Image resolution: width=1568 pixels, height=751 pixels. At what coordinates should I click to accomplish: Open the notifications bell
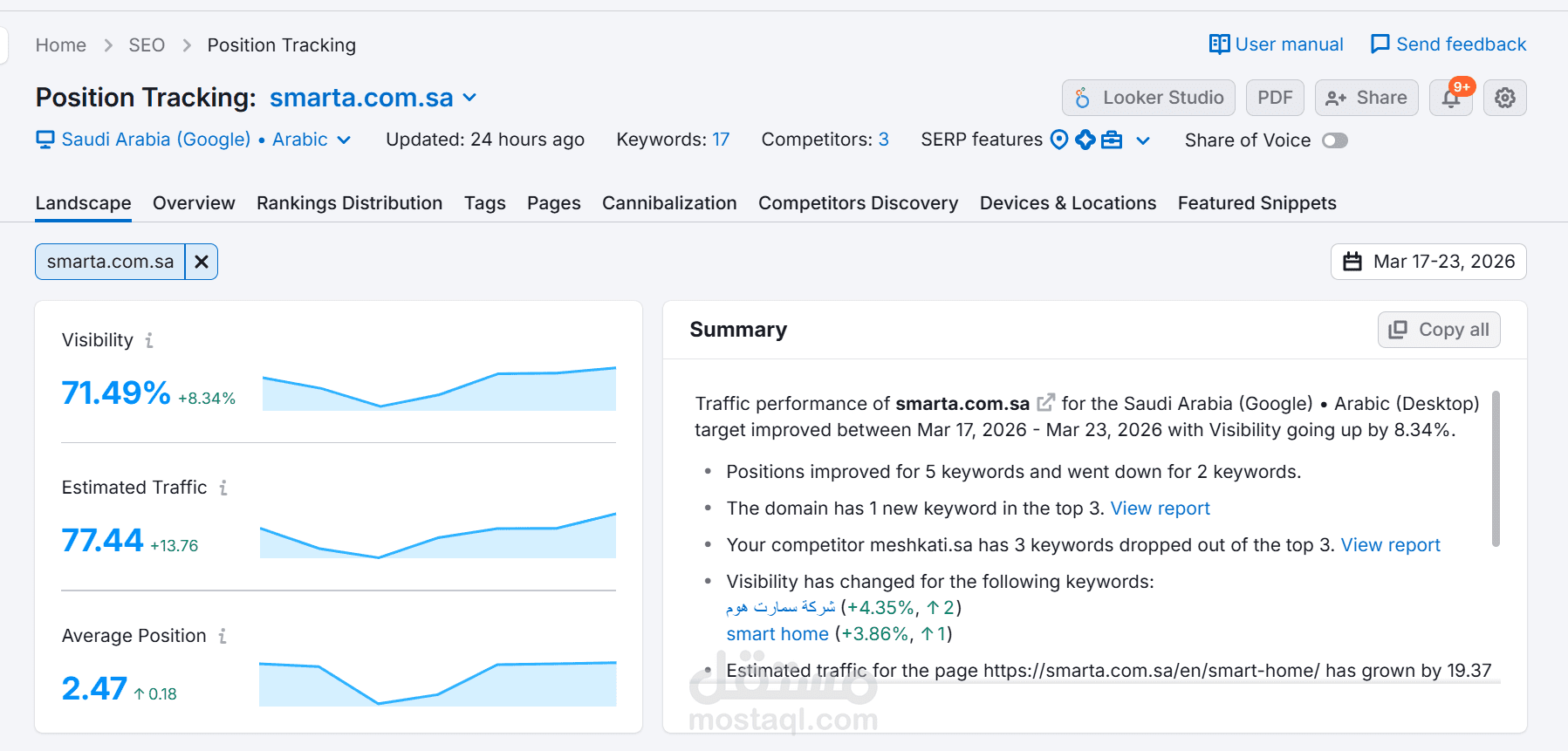pyautogui.click(x=1450, y=99)
